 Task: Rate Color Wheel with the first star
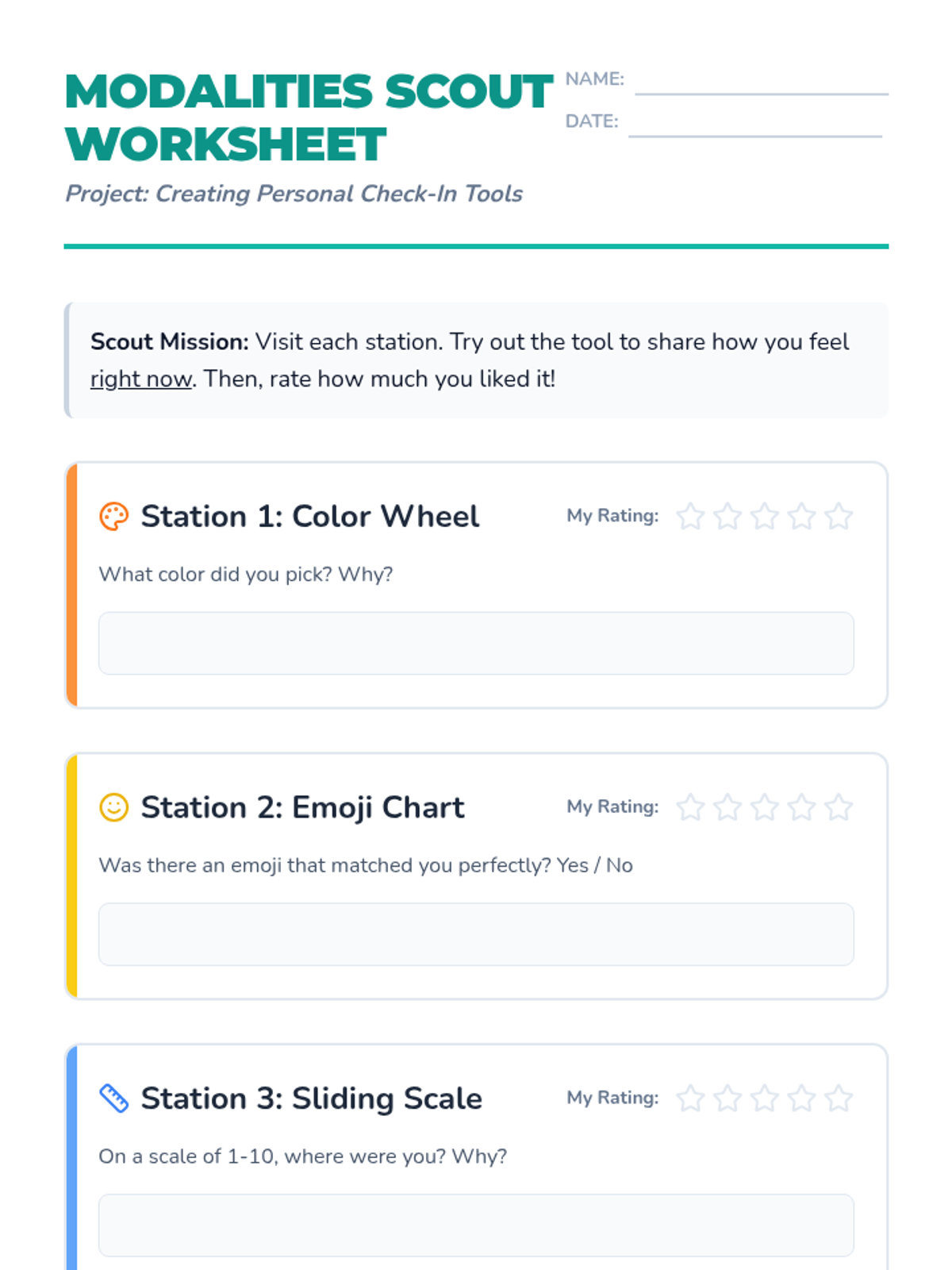[x=690, y=517]
